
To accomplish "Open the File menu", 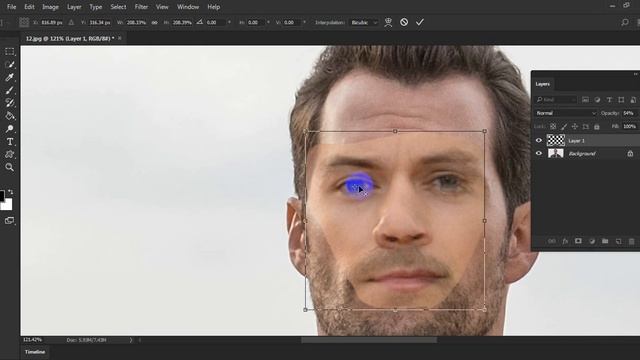I will pos(11,7).
